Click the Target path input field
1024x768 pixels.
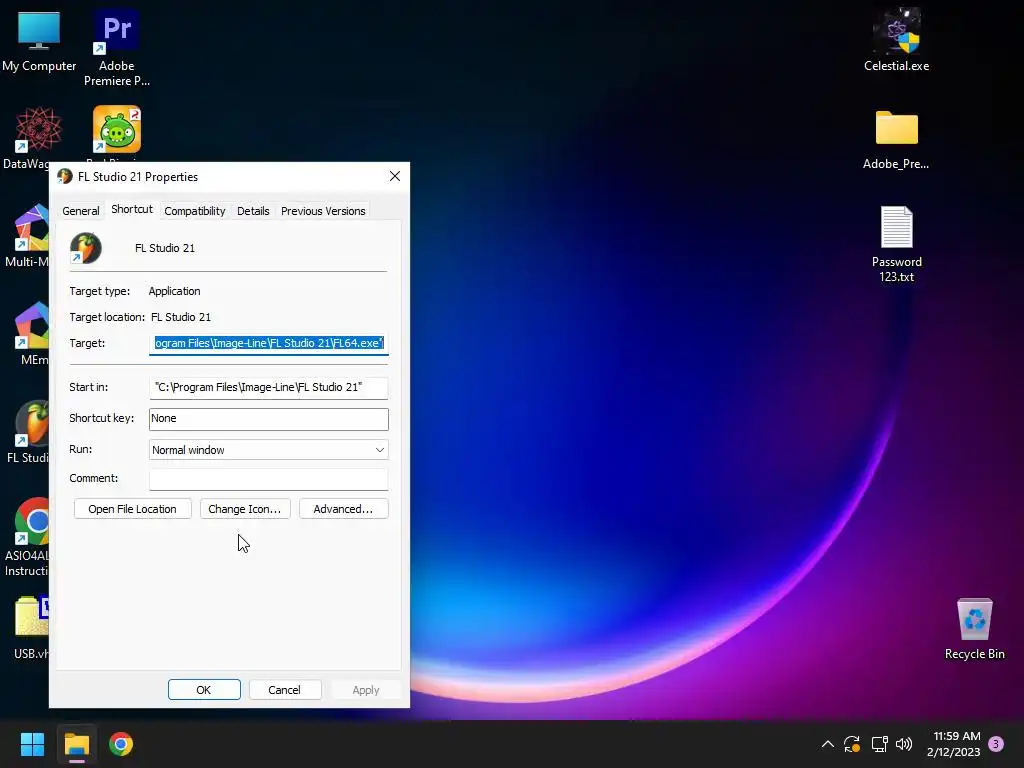pyautogui.click(x=268, y=344)
